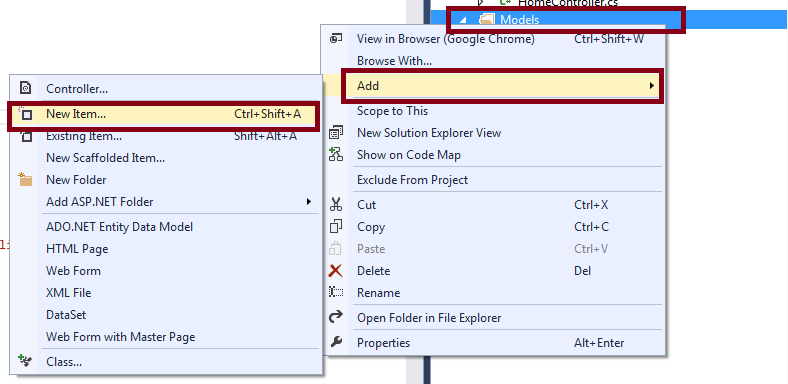Choose New Scaffolded Item...
788x384 pixels.
point(106,158)
